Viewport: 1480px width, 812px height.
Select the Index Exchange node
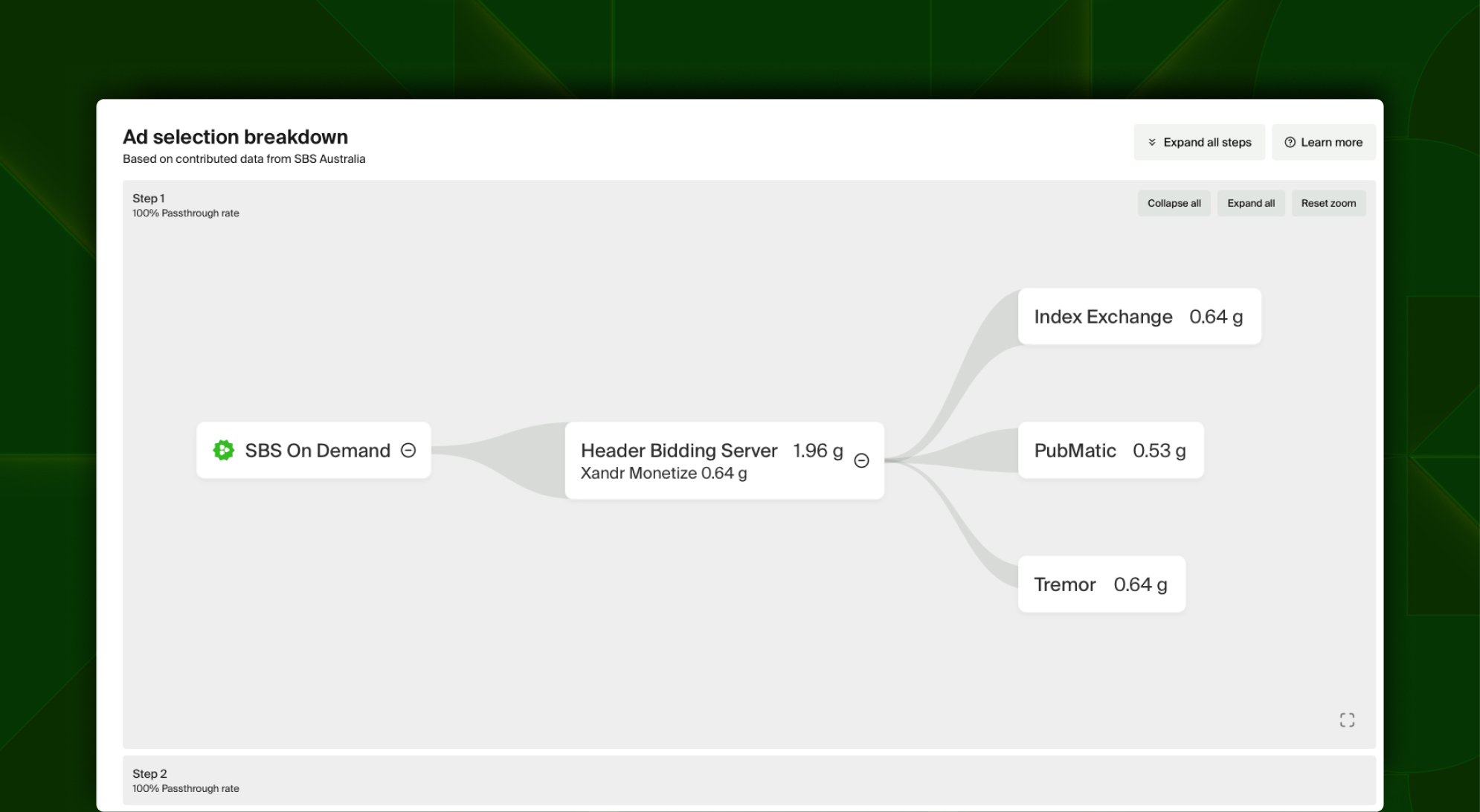tap(1139, 317)
